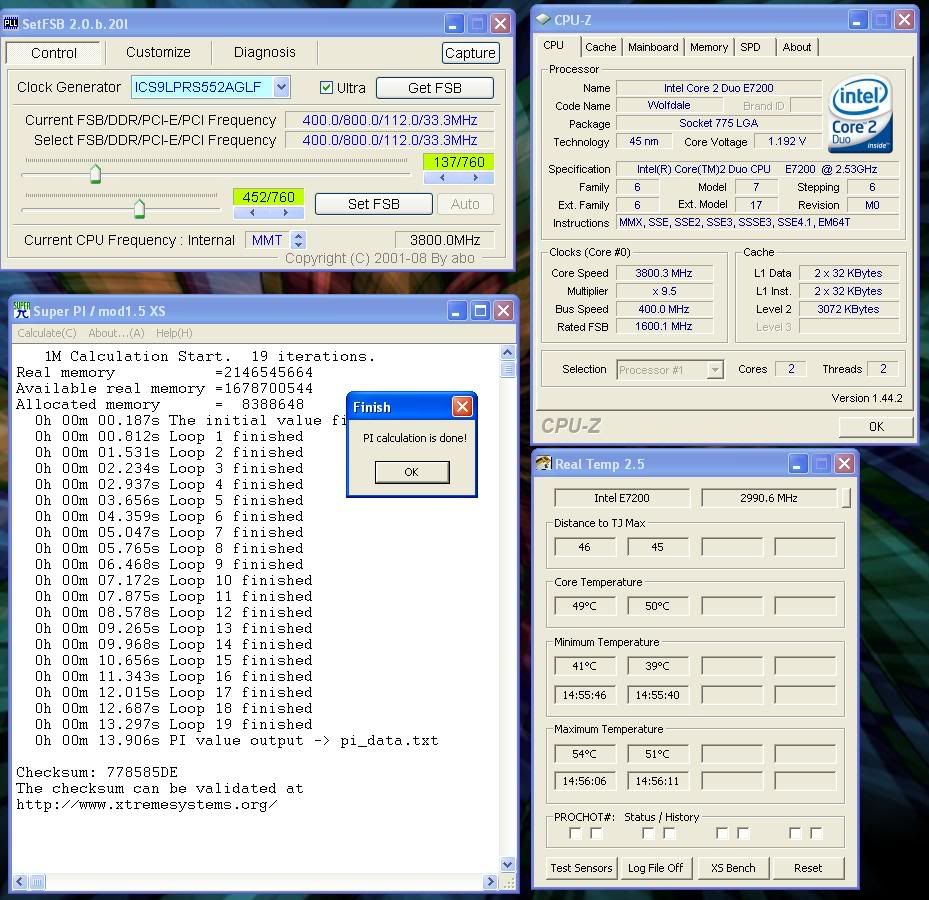Screen dimensions: 929x900
Task: Close the Real Temp window
Action: 845,464
